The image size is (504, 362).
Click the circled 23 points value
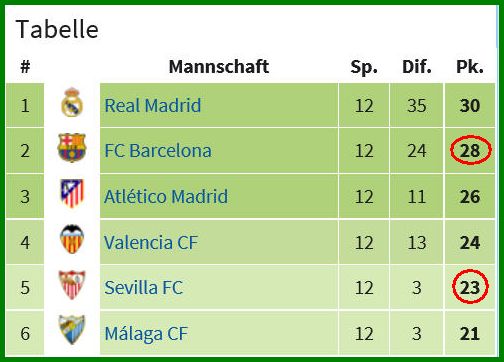pyautogui.click(x=470, y=287)
